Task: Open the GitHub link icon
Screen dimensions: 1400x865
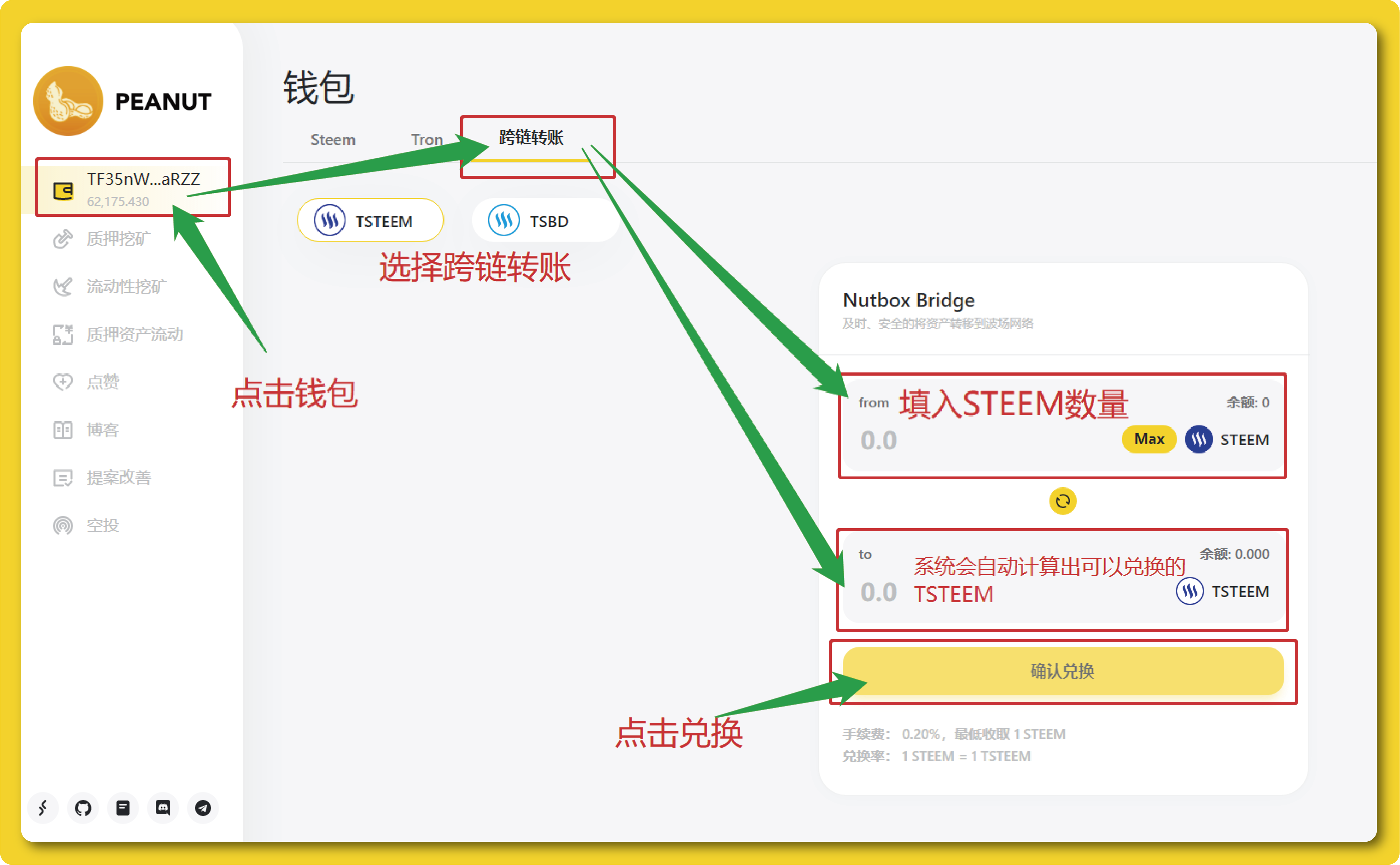Action: [83, 808]
